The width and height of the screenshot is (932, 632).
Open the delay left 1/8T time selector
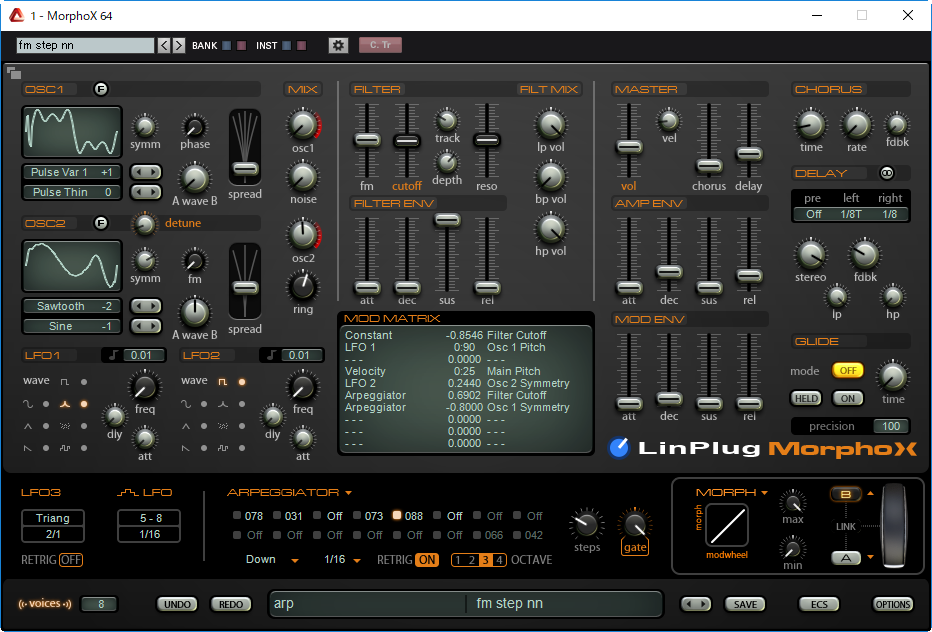tap(851, 214)
